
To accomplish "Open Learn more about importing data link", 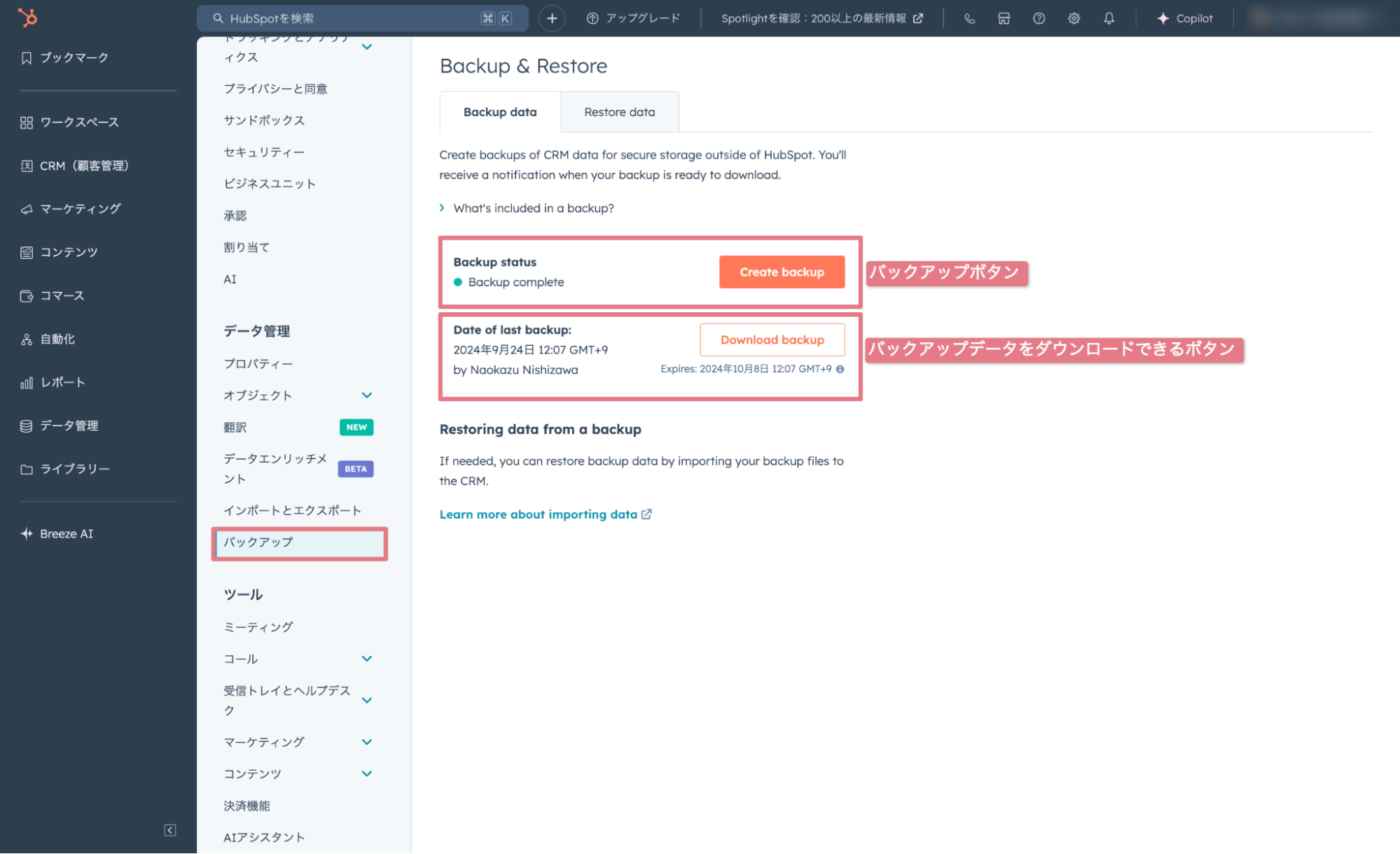I will pos(546,514).
